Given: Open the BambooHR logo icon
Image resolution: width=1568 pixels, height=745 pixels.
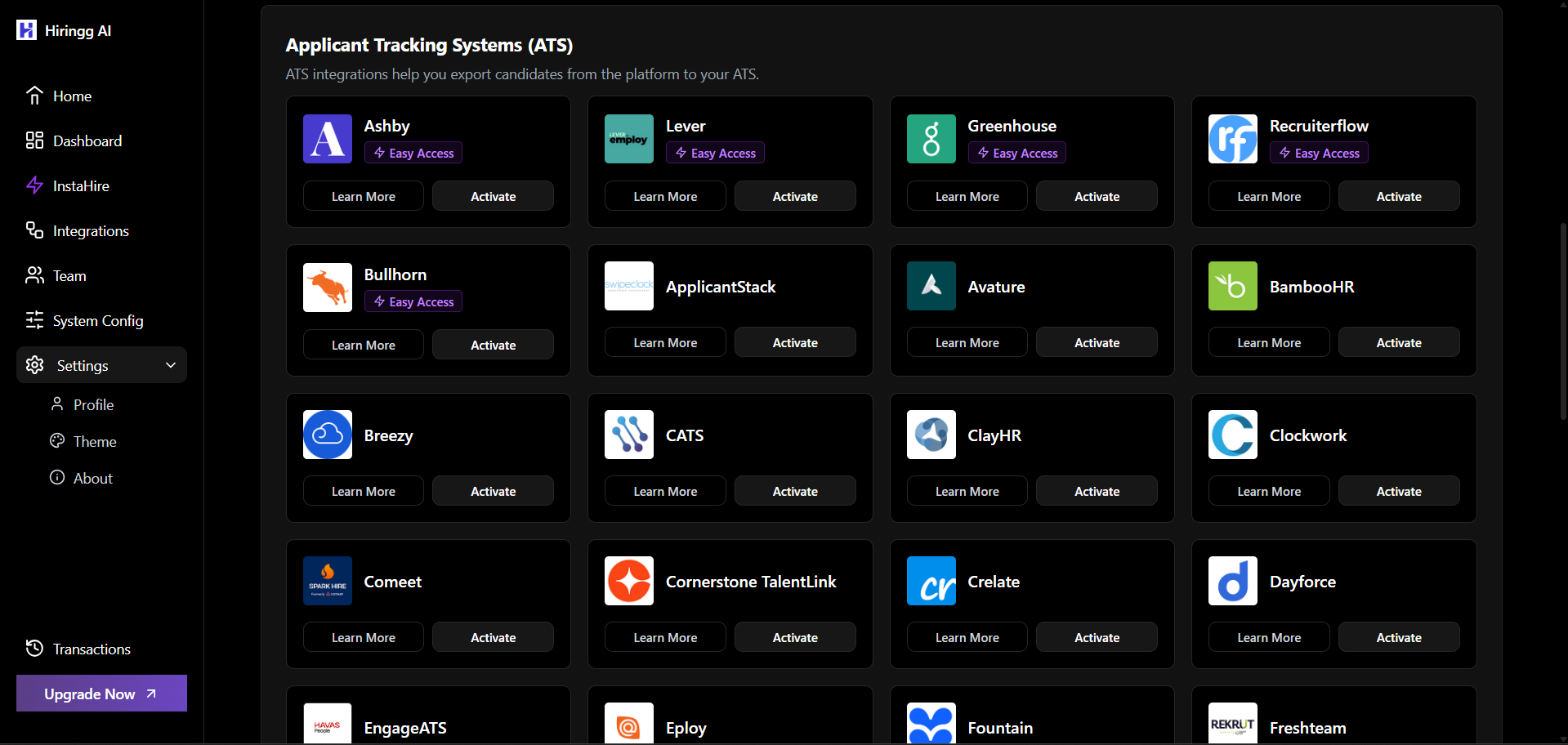Looking at the screenshot, I should point(1232,286).
